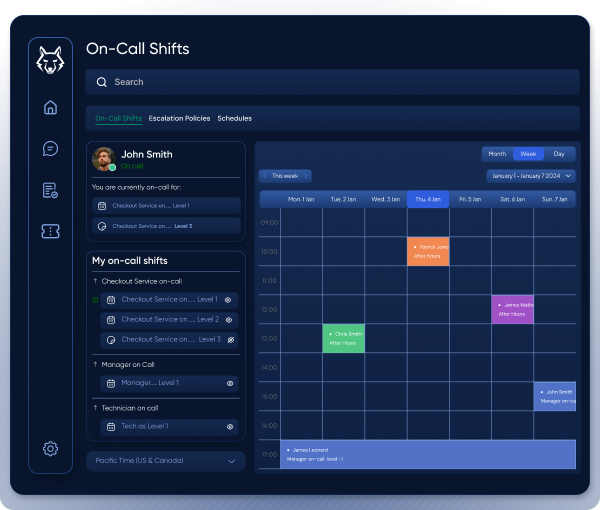Viewport: 600px width, 510px height.
Task: Switch to the Escalation Policies tab
Action: pos(179,119)
